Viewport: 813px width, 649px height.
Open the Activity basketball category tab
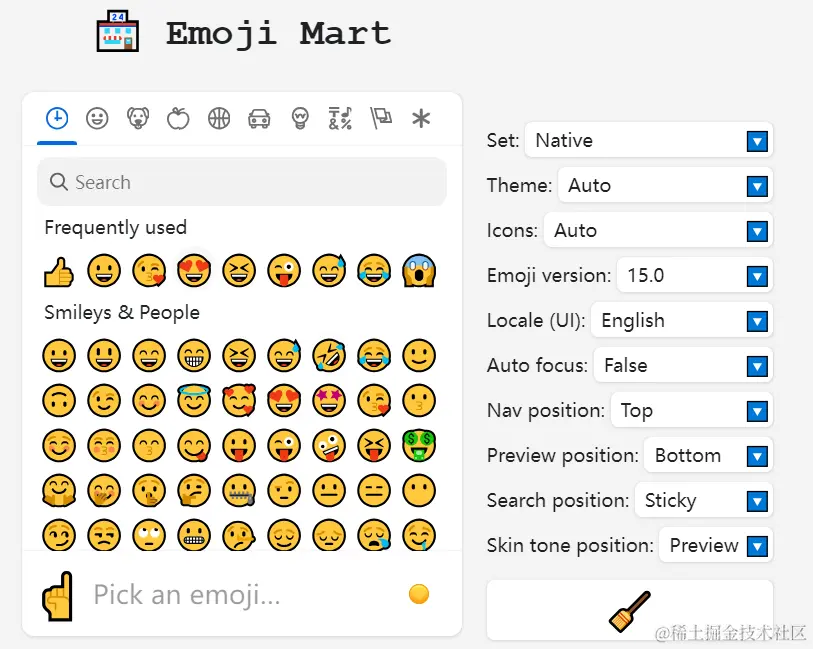tap(219, 119)
